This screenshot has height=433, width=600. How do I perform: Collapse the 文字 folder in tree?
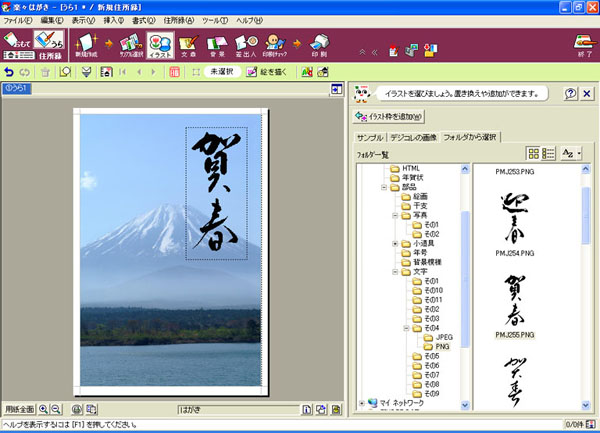click(395, 271)
